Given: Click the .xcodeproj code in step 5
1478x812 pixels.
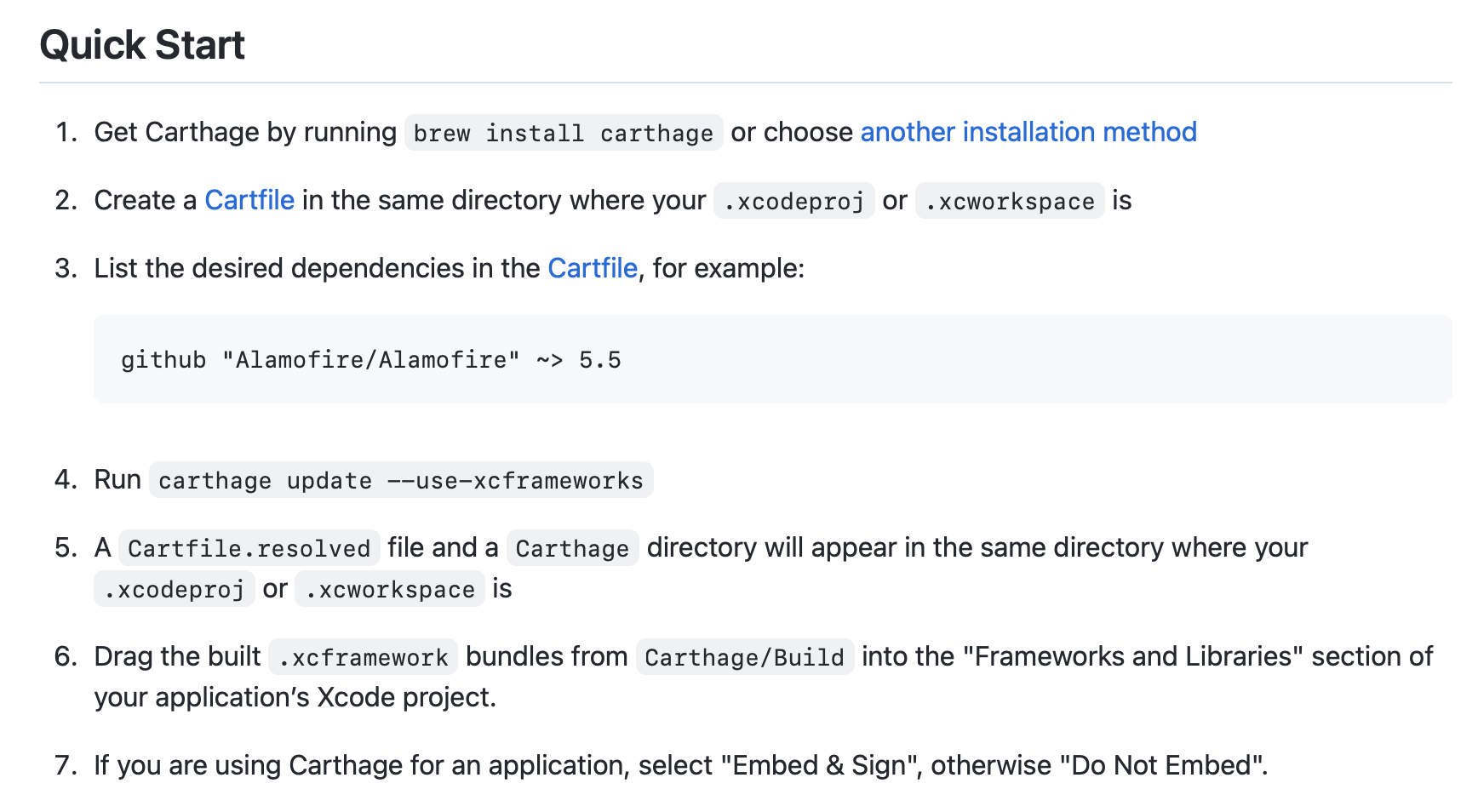Looking at the screenshot, I should 175,589.
